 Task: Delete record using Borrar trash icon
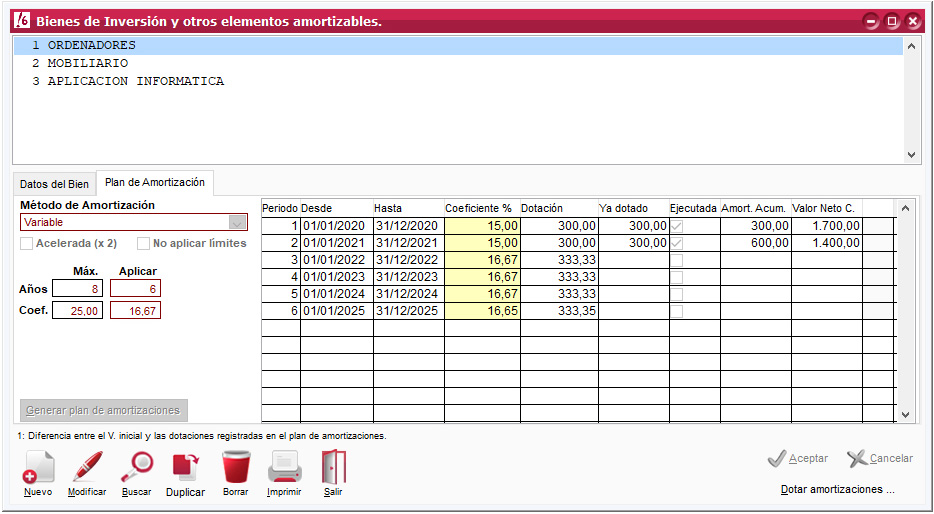point(236,468)
